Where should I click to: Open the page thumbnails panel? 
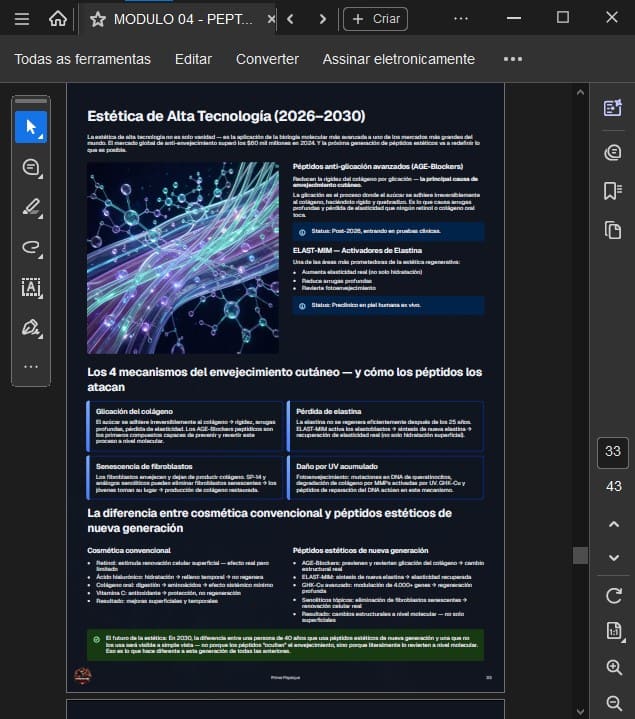(613, 230)
